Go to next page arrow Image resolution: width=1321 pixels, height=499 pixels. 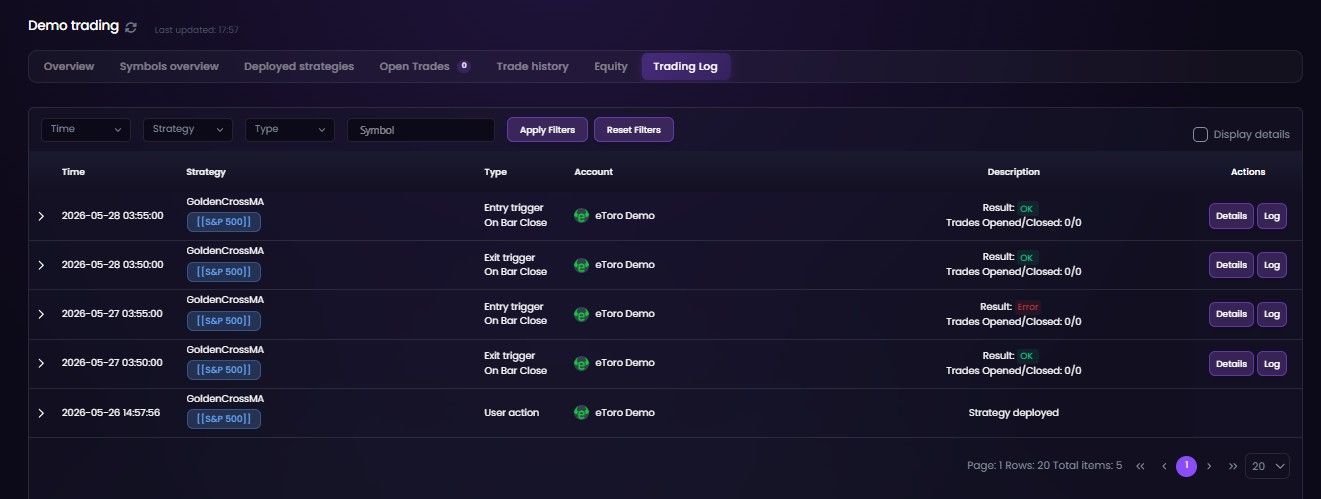pos(1209,466)
